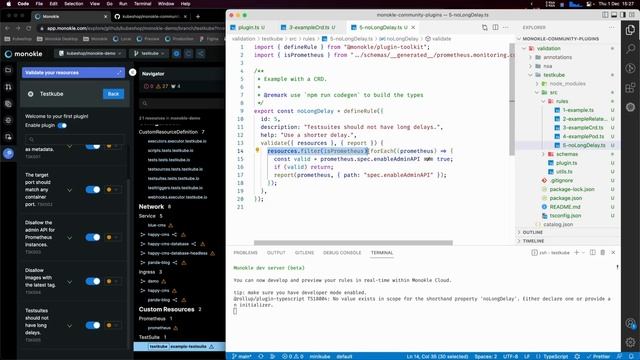
Task: Click the warning icon next to prometheus resource
Action: coord(176,328)
